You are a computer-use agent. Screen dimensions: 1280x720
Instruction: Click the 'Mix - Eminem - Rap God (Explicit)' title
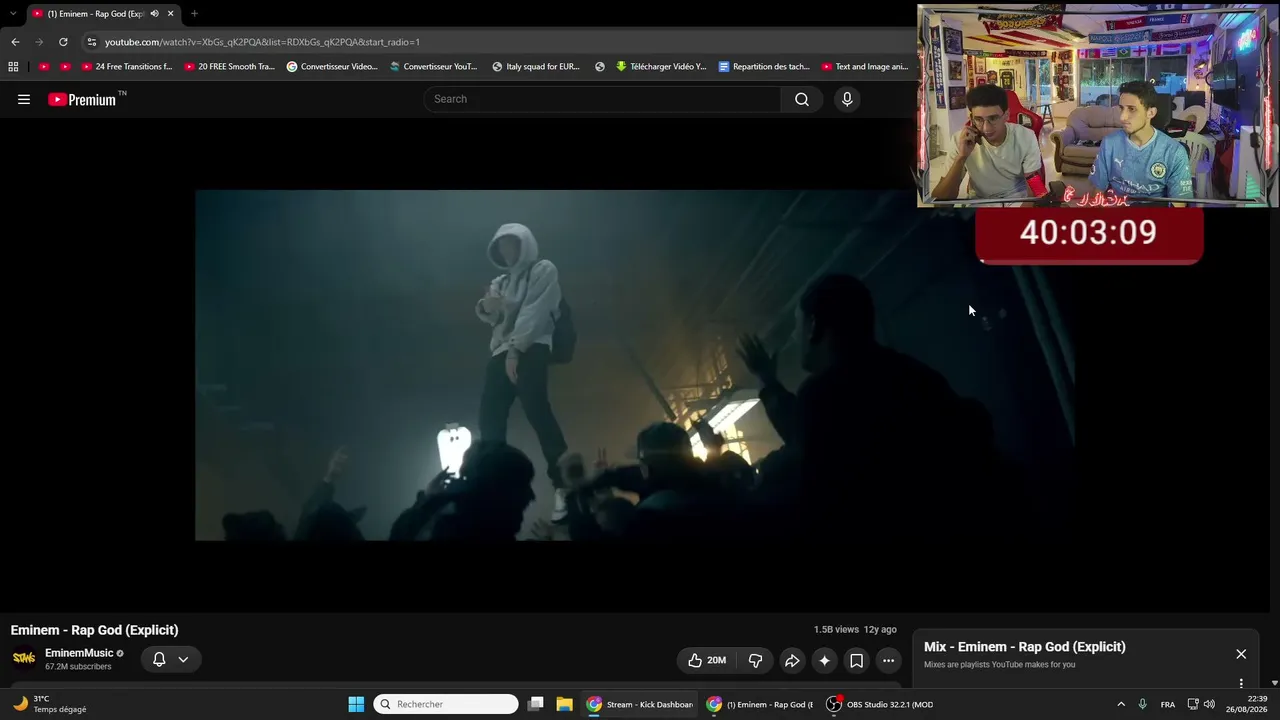[1025, 647]
